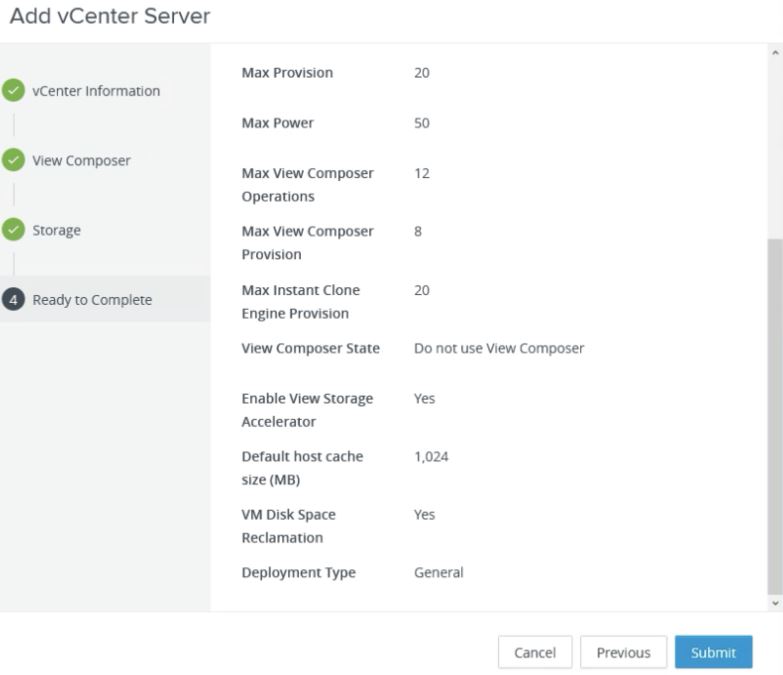783x675 pixels.
Task: Jump to the Storage step label
Action: [57, 230]
